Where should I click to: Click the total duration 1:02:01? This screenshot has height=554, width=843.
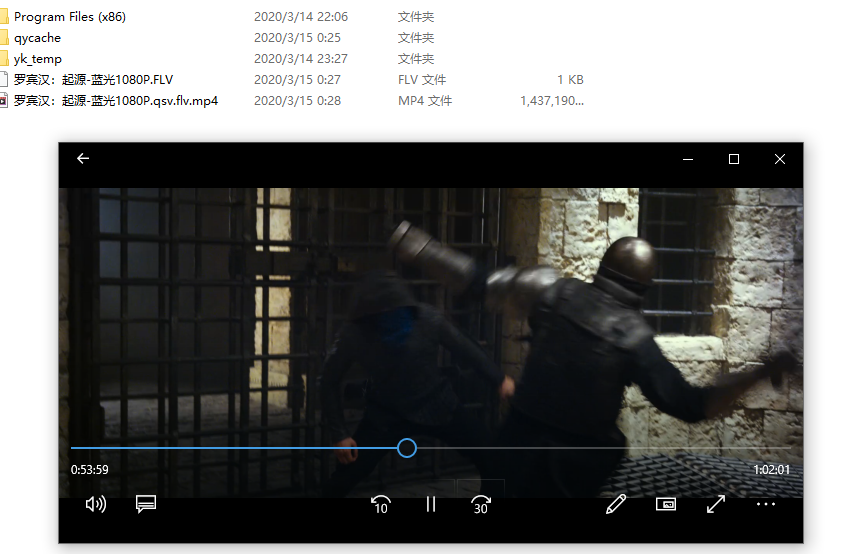click(x=771, y=470)
